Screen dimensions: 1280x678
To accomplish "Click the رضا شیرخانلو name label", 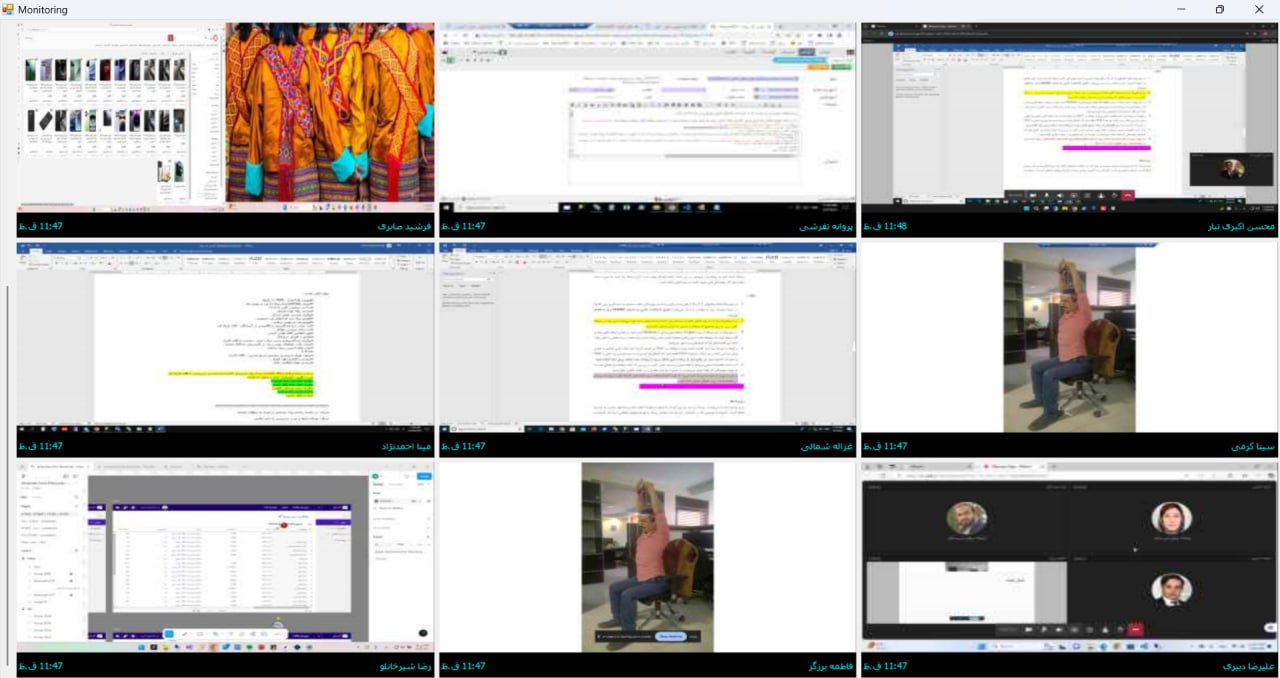I will point(405,666).
